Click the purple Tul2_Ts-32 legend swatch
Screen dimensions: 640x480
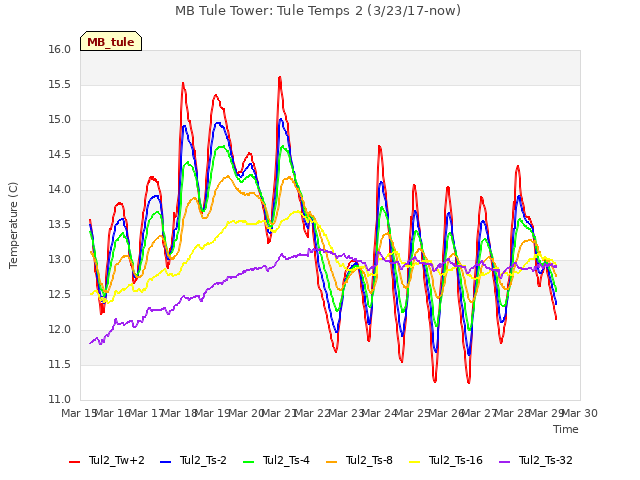point(504,461)
